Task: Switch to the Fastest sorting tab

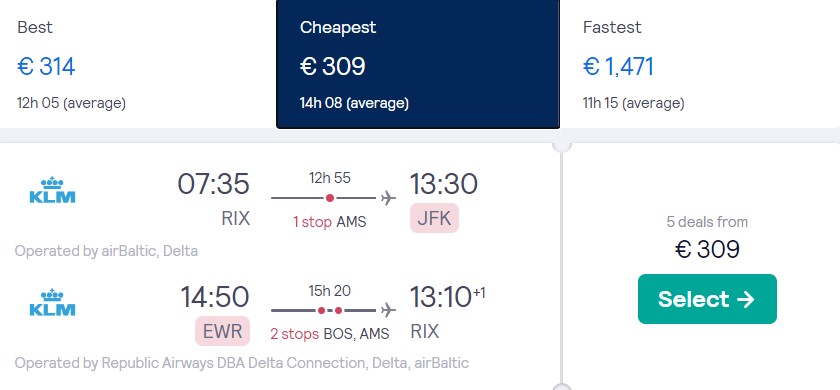Action: (x=700, y=64)
